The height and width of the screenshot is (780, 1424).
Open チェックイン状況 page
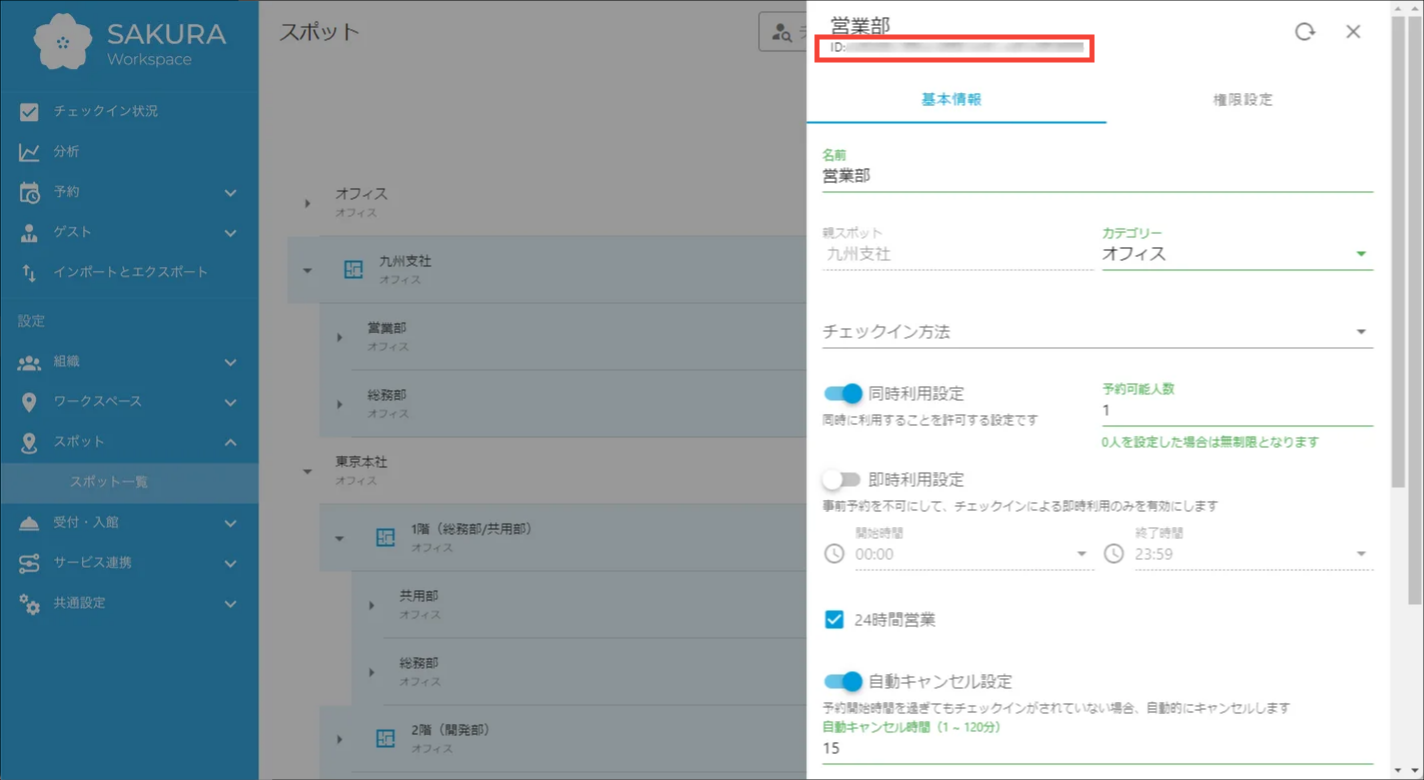coord(105,111)
